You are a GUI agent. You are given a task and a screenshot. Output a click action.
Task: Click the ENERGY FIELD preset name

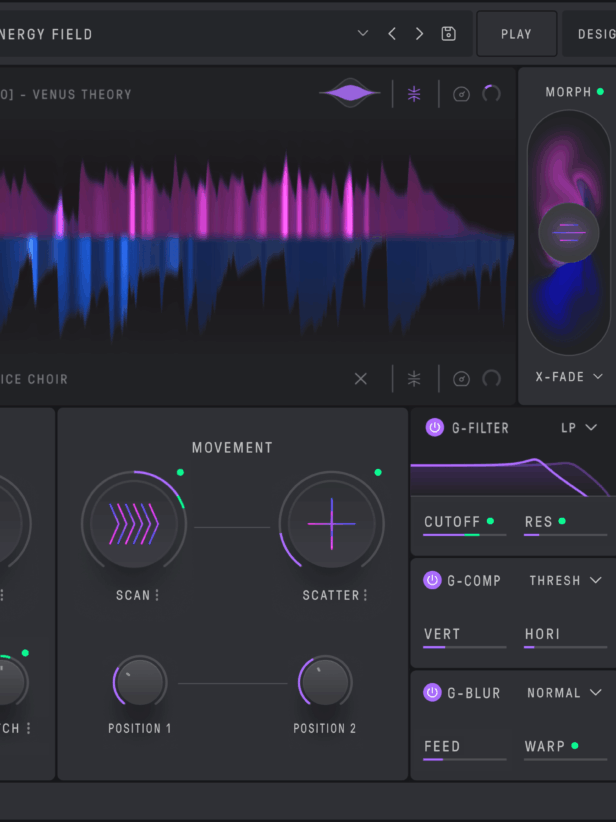tap(46, 35)
